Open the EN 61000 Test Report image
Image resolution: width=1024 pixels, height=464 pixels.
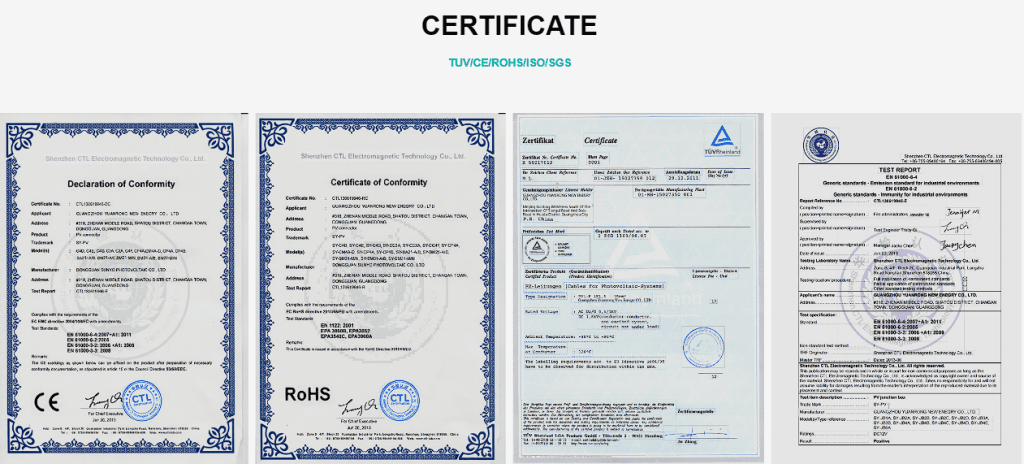pyautogui.click(x=898, y=288)
